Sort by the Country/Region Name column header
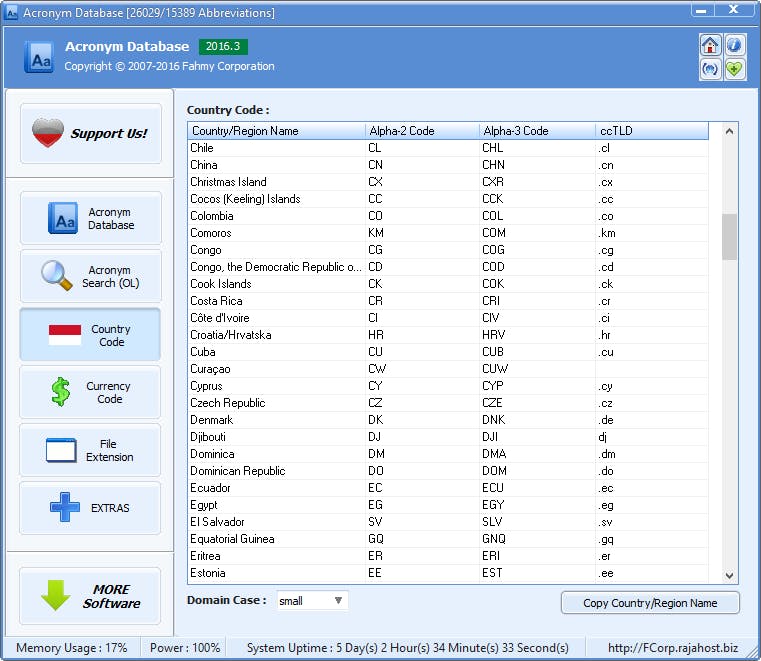The image size is (761, 661). point(276,131)
